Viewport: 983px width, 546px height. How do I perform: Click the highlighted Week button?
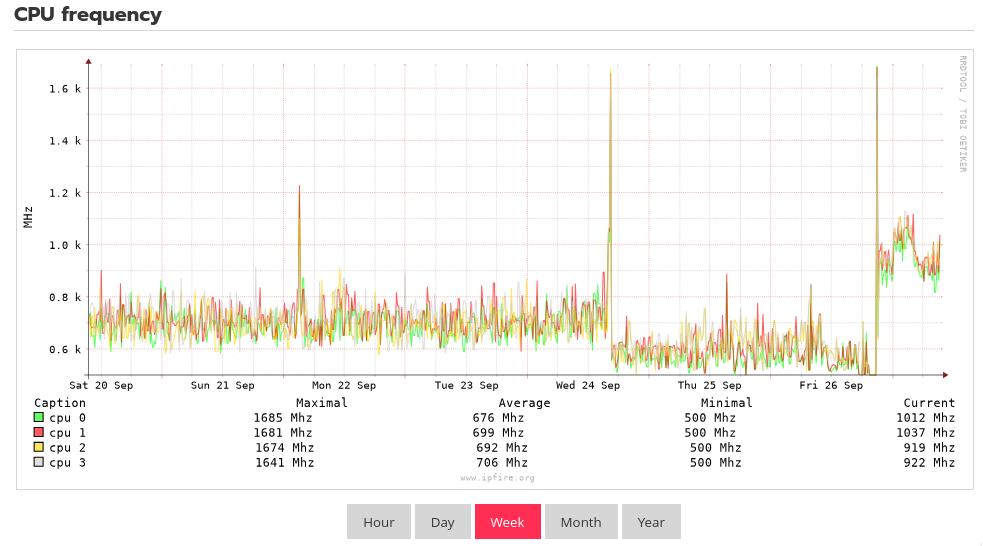tap(507, 522)
